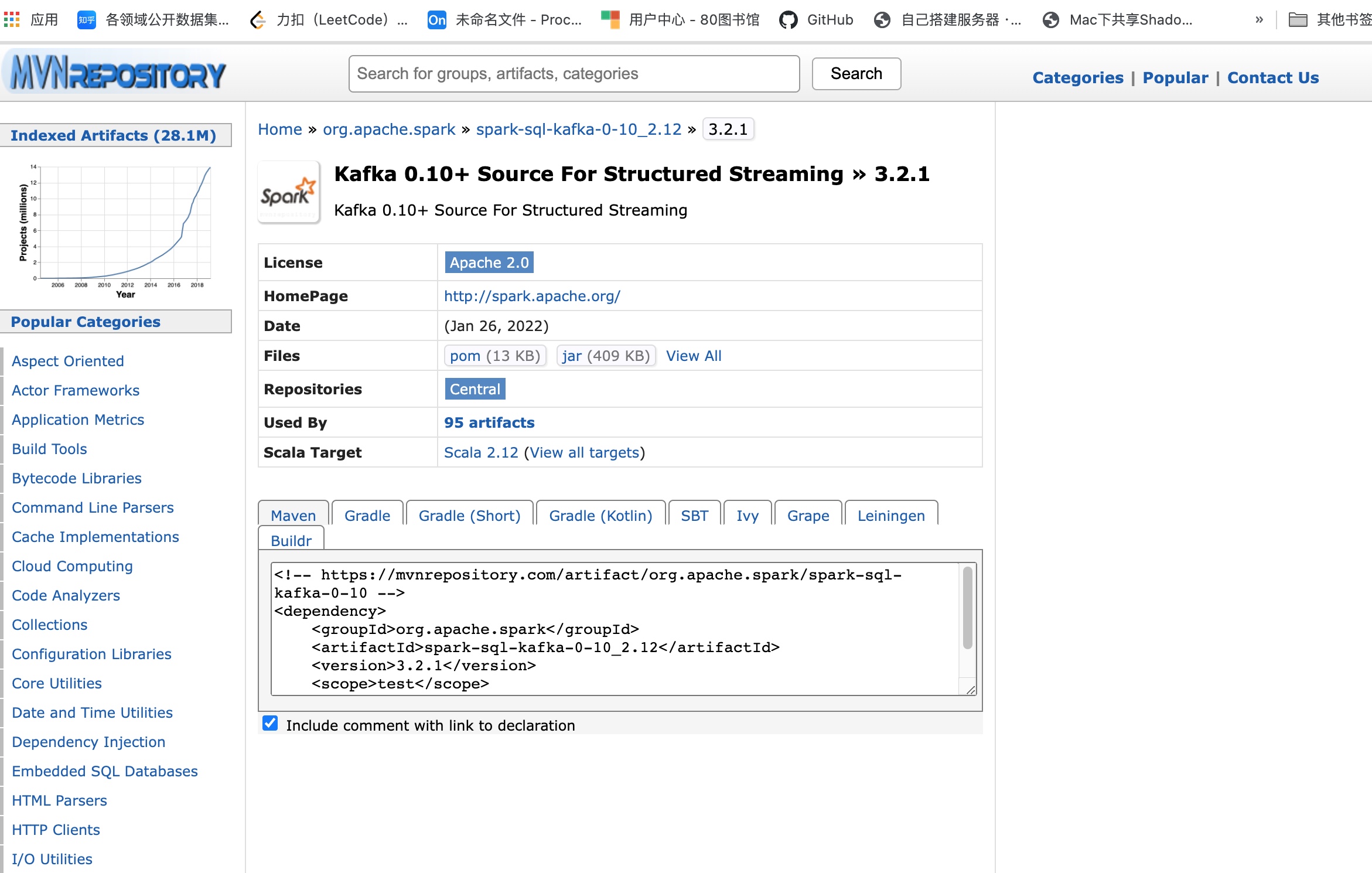
Task: Open the self-hosted server bookmark
Action: pos(947,20)
